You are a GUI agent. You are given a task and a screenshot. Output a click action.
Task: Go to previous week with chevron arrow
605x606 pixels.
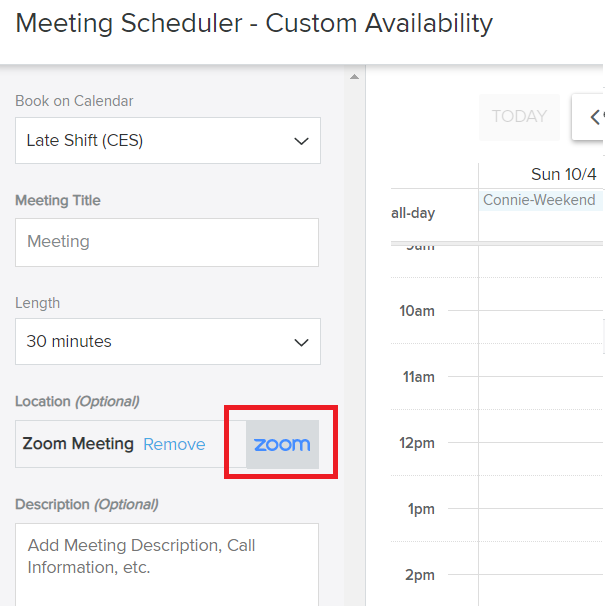tap(592, 117)
